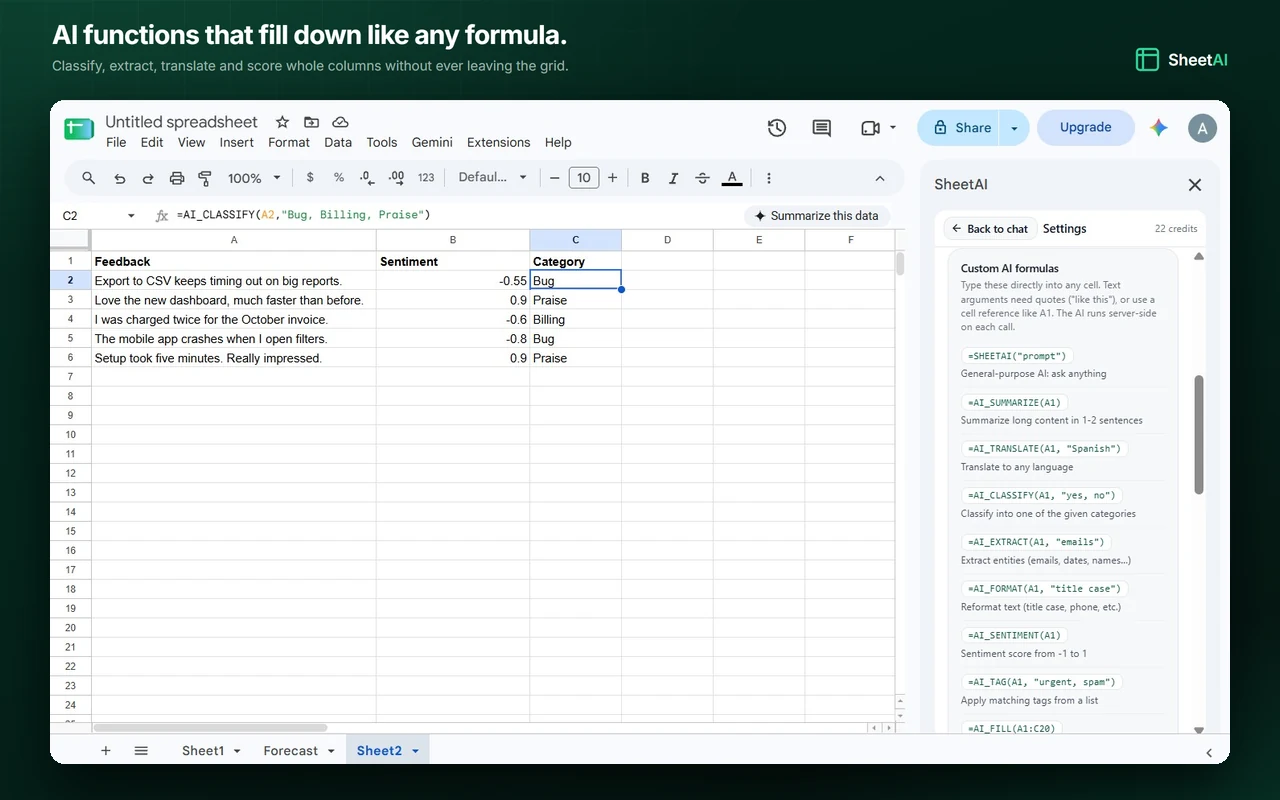This screenshot has height=800, width=1280.
Task: Star the Untitled spreadsheet
Action: (282, 122)
